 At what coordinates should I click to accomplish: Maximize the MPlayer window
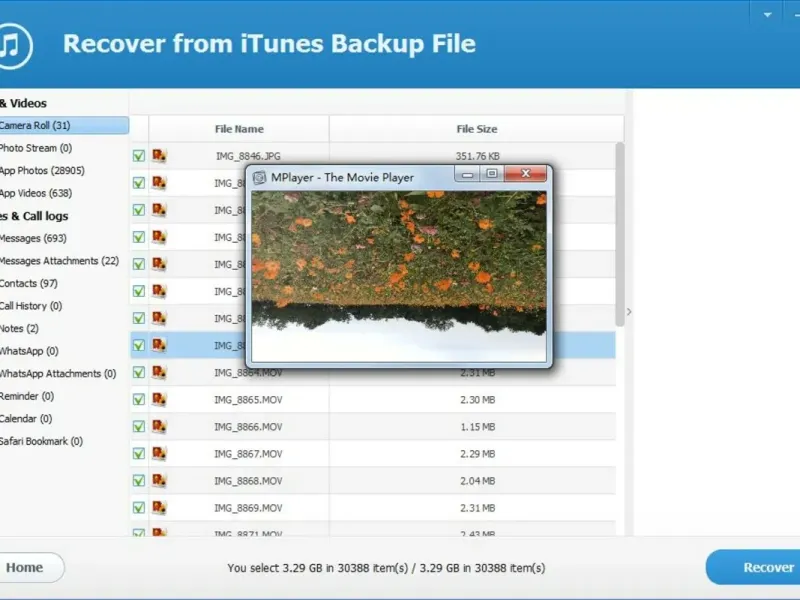pyautogui.click(x=492, y=174)
